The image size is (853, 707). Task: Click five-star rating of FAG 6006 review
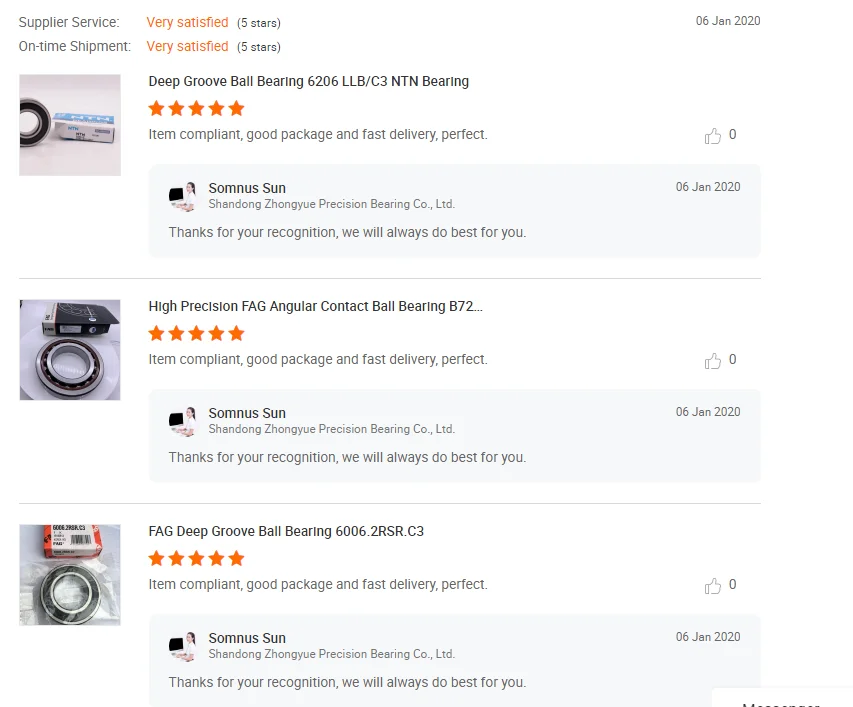pyautogui.click(x=196, y=558)
